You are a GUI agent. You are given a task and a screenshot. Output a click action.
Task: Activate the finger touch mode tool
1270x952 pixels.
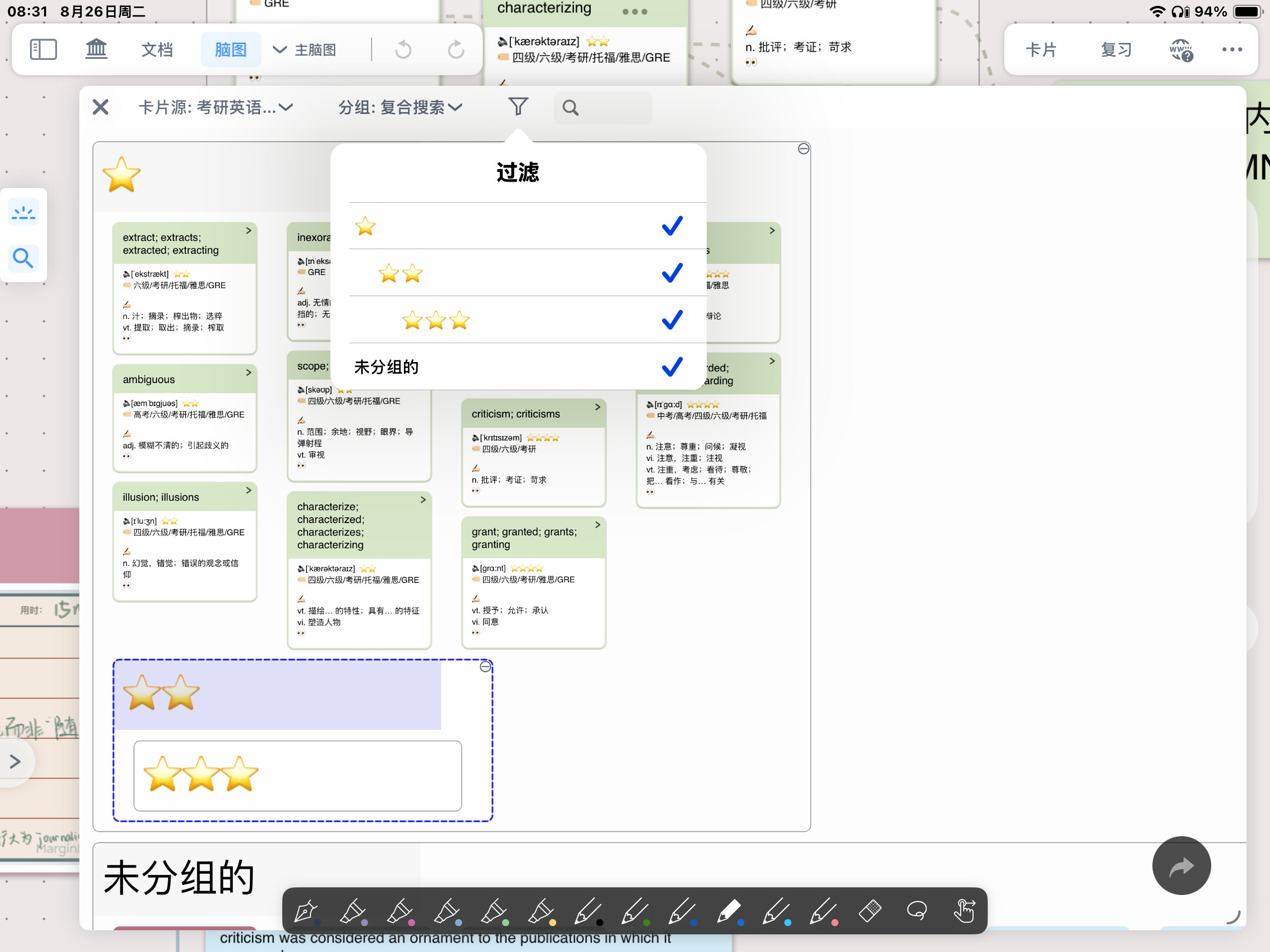(964, 911)
